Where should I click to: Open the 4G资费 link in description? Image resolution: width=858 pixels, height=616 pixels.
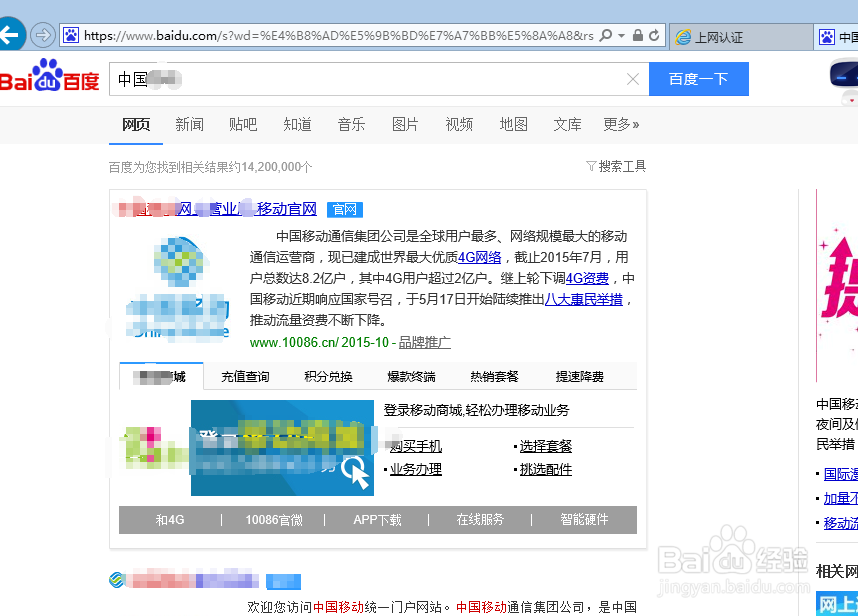(587, 278)
